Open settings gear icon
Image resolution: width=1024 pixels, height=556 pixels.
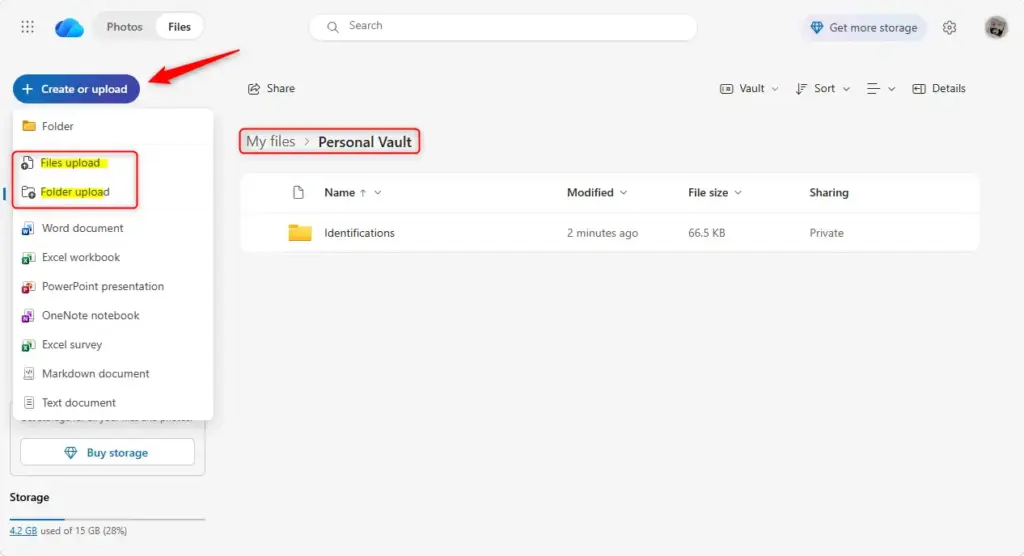click(x=950, y=27)
